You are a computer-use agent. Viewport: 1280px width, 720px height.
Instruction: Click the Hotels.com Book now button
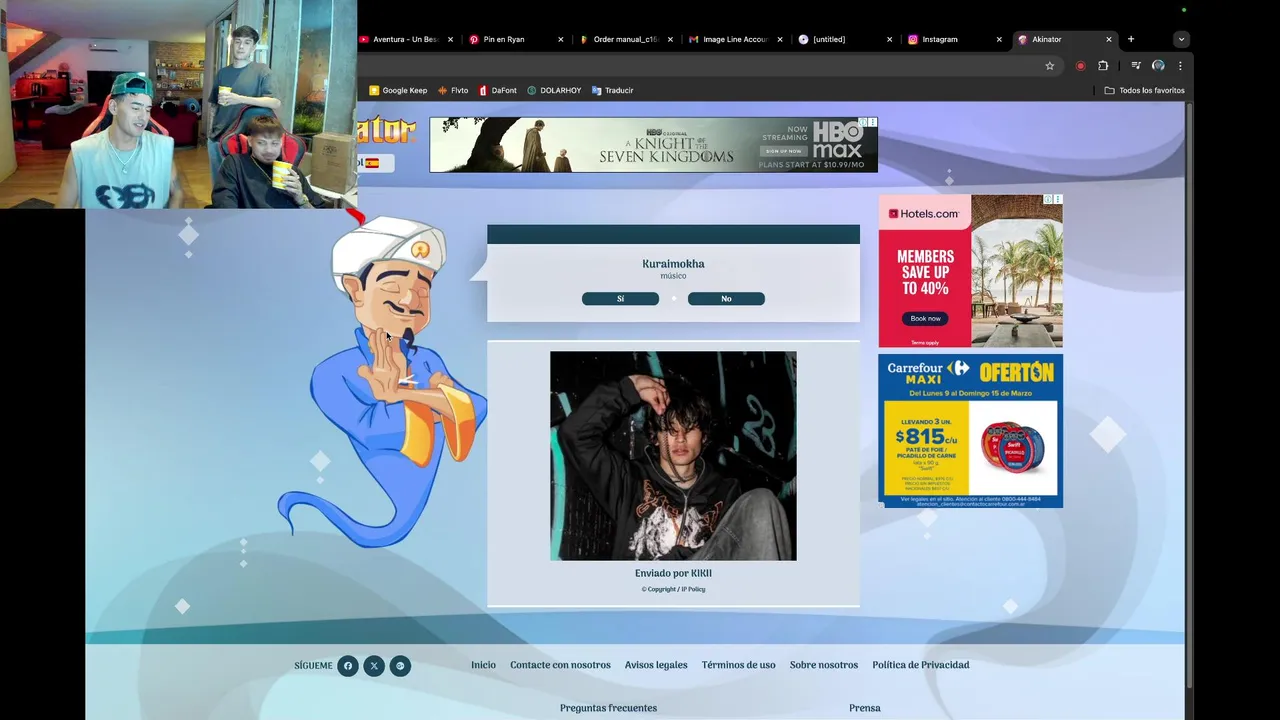pyautogui.click(x=925, y=318)
